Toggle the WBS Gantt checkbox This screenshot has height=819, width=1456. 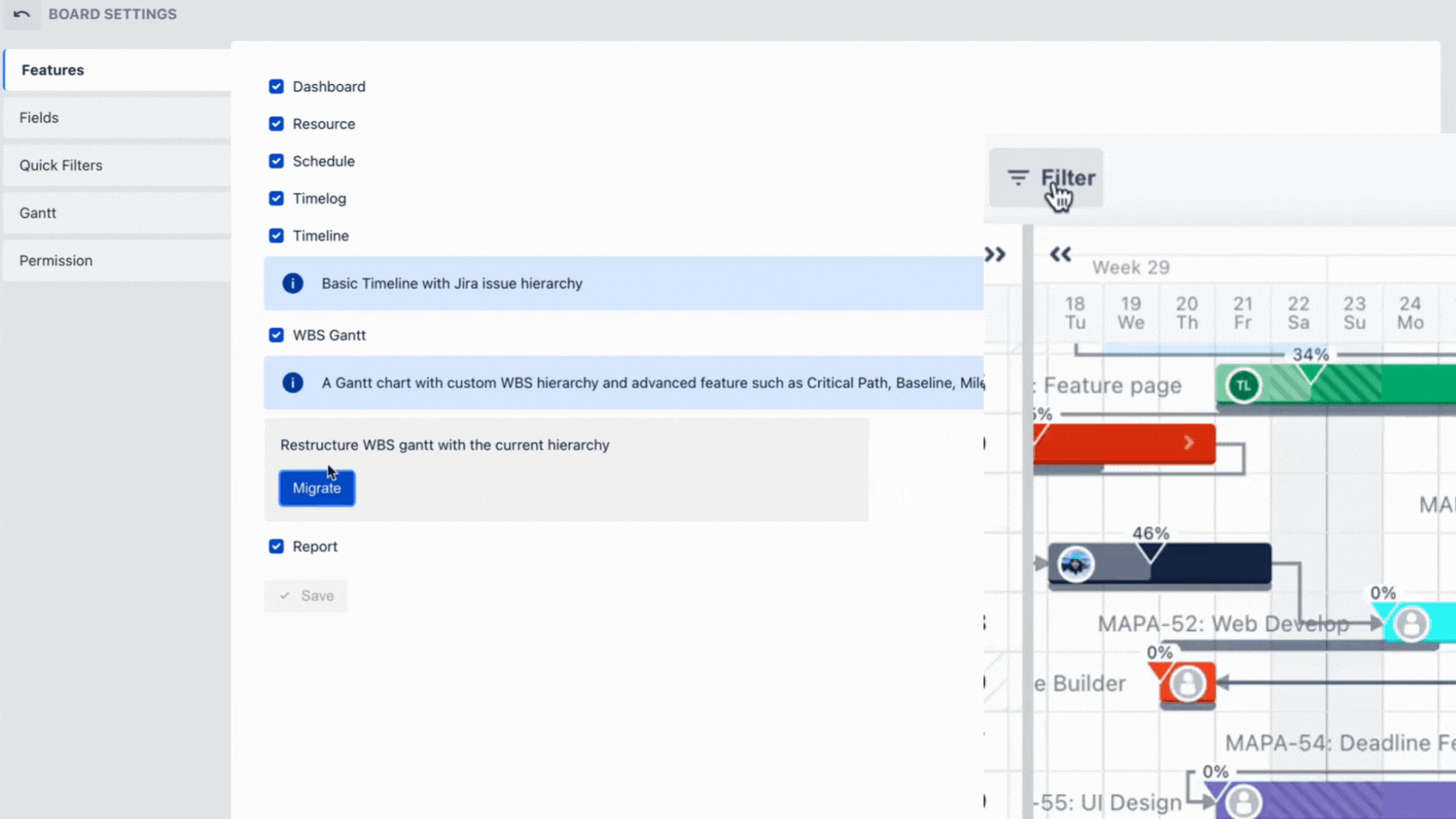276,335
